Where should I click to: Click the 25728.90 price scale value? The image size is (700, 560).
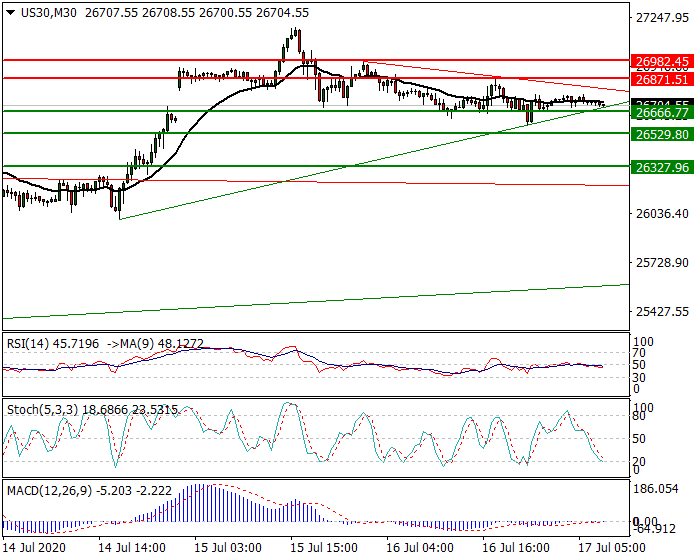(662, 263)
